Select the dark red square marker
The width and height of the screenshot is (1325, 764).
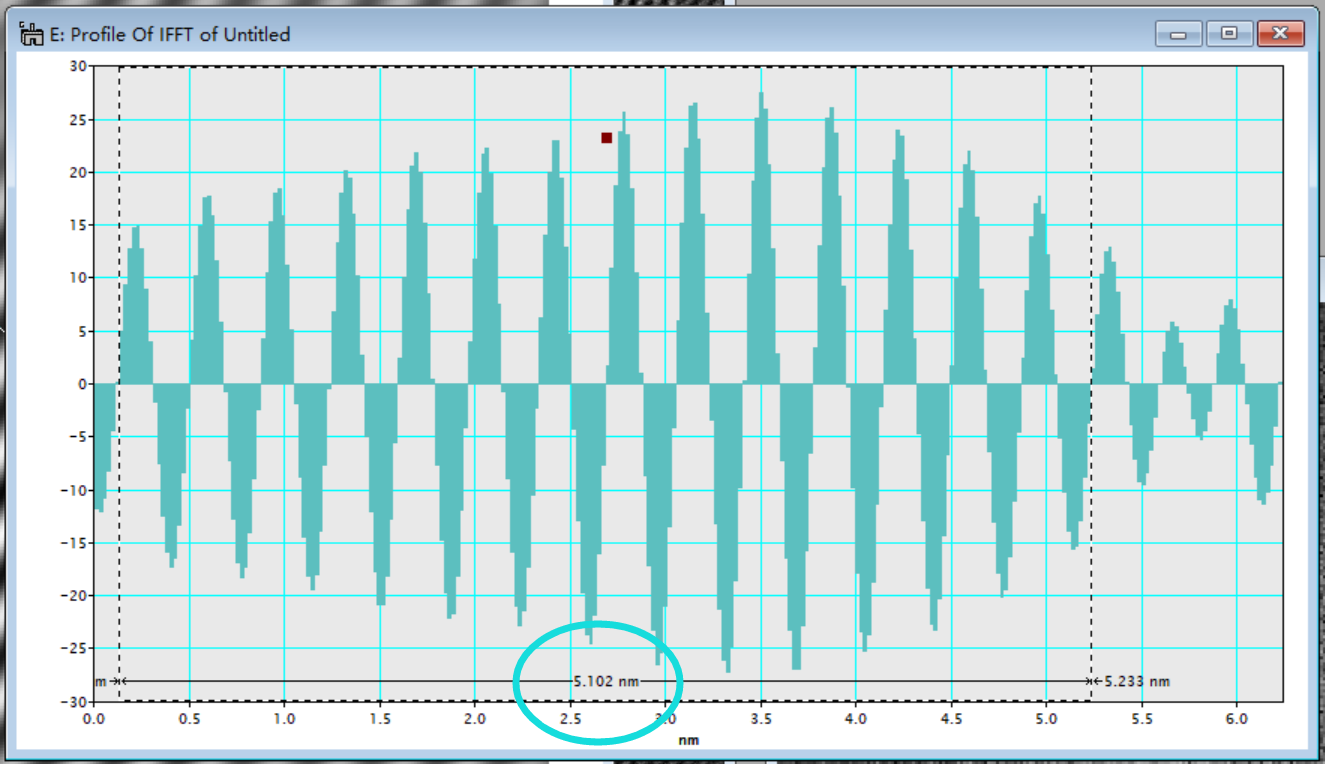[606, 138]
